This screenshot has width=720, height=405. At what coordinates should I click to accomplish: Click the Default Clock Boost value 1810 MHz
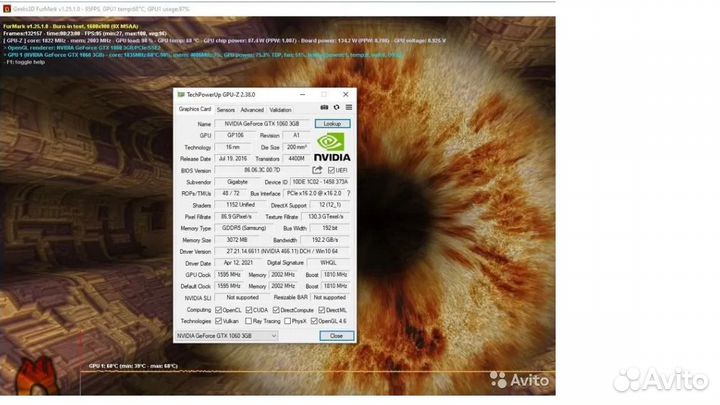335,286
